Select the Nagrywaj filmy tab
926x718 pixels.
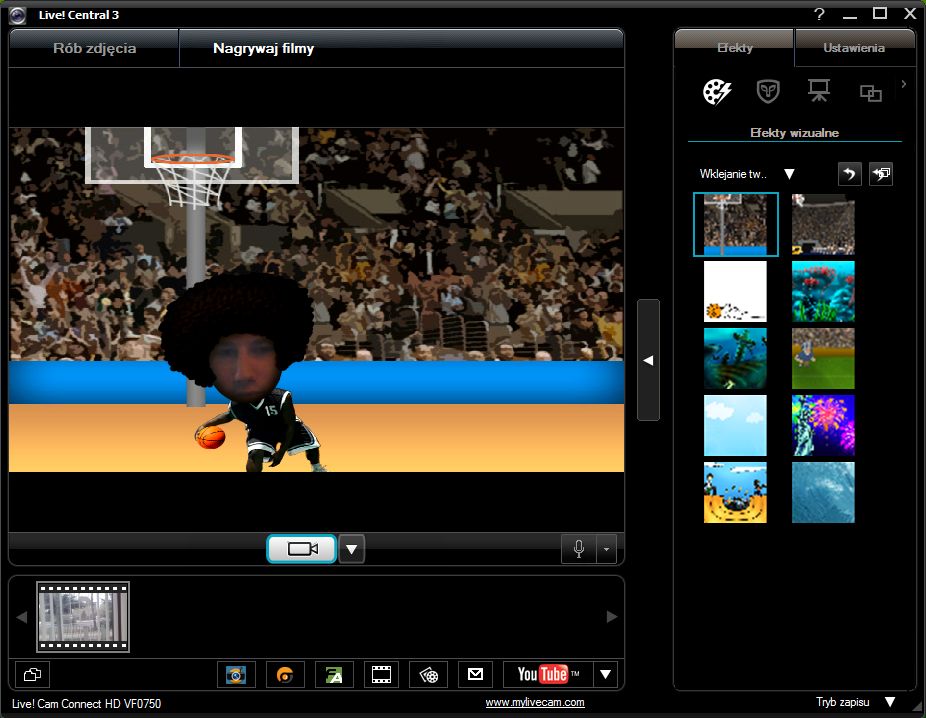[x=263, y=48]
